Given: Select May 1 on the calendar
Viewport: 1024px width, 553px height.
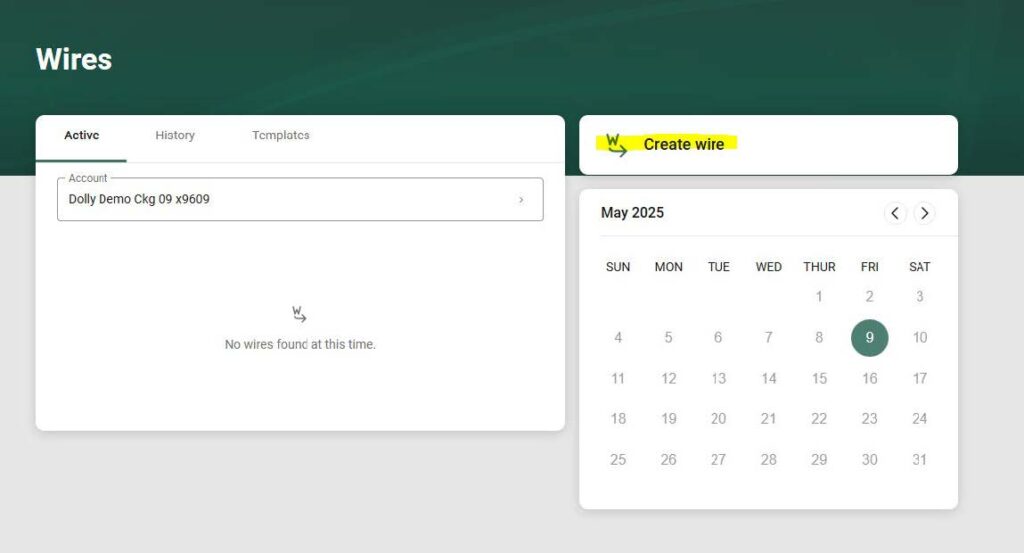Looking at the screenshot, I should pyautogui.click(x=819, y=297).
